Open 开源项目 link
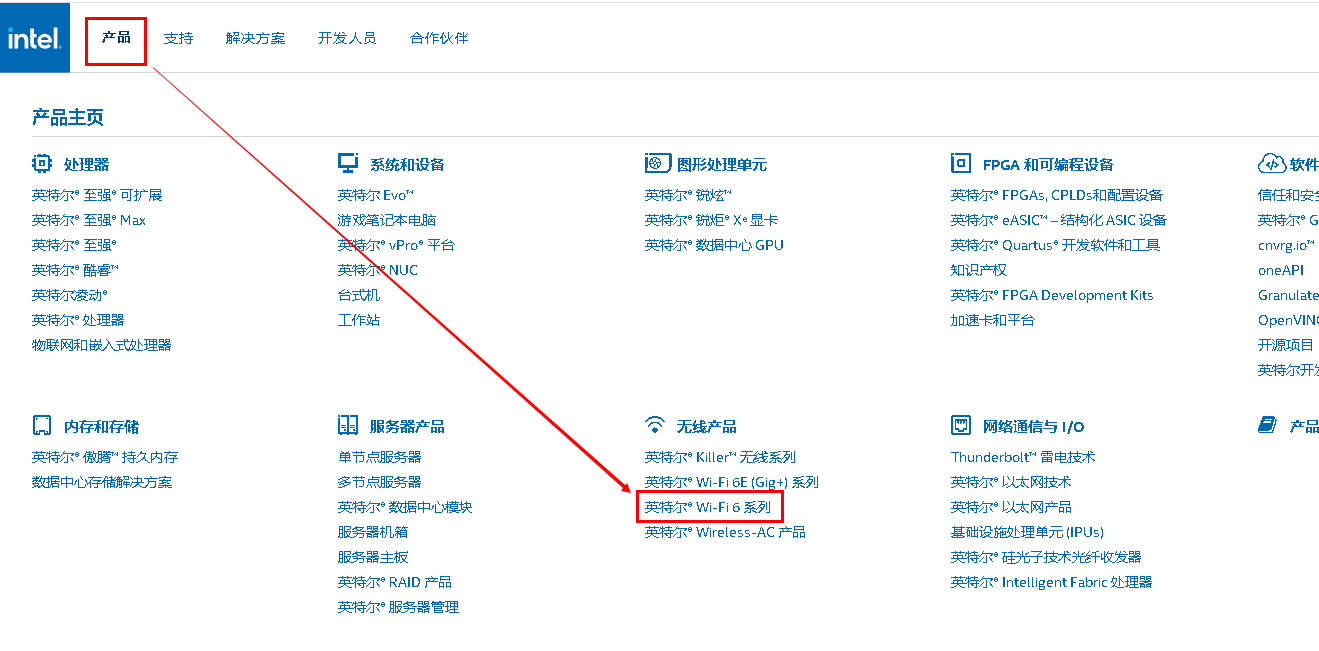The height and width of the screenshot is (651, 1319). click(x=1286, y=345)
